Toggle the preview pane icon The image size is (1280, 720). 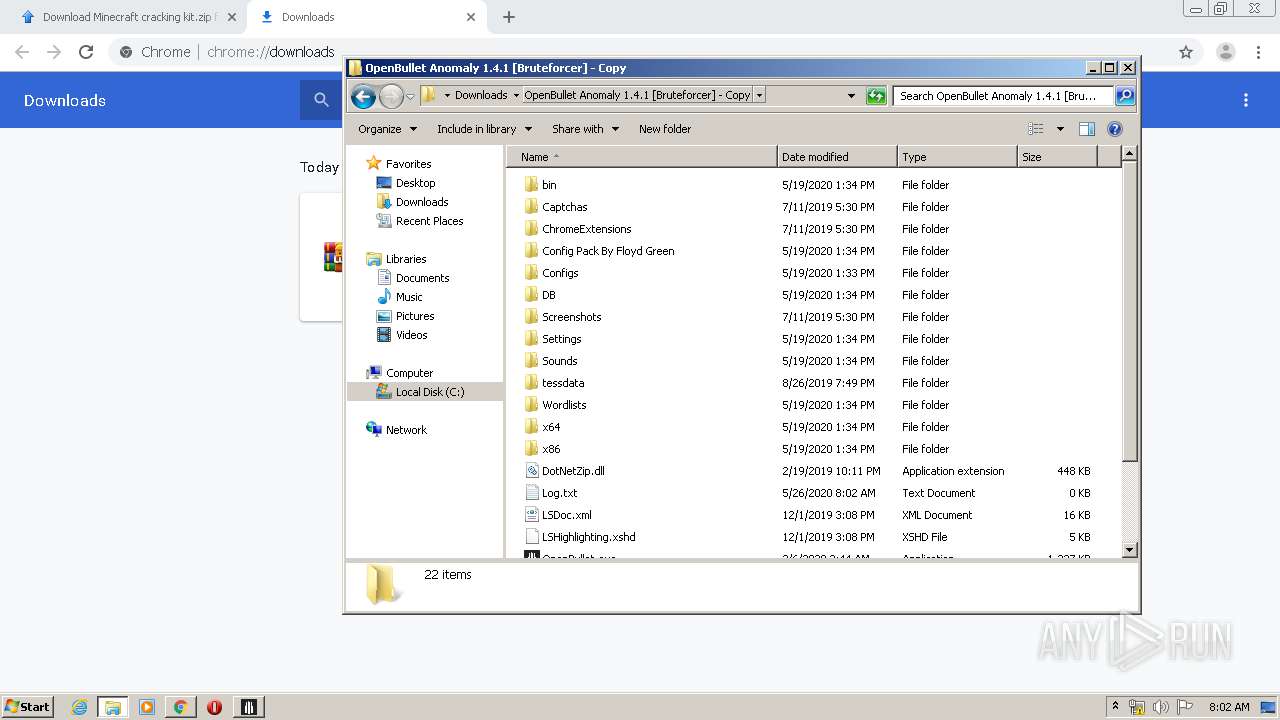[1087, 129]
